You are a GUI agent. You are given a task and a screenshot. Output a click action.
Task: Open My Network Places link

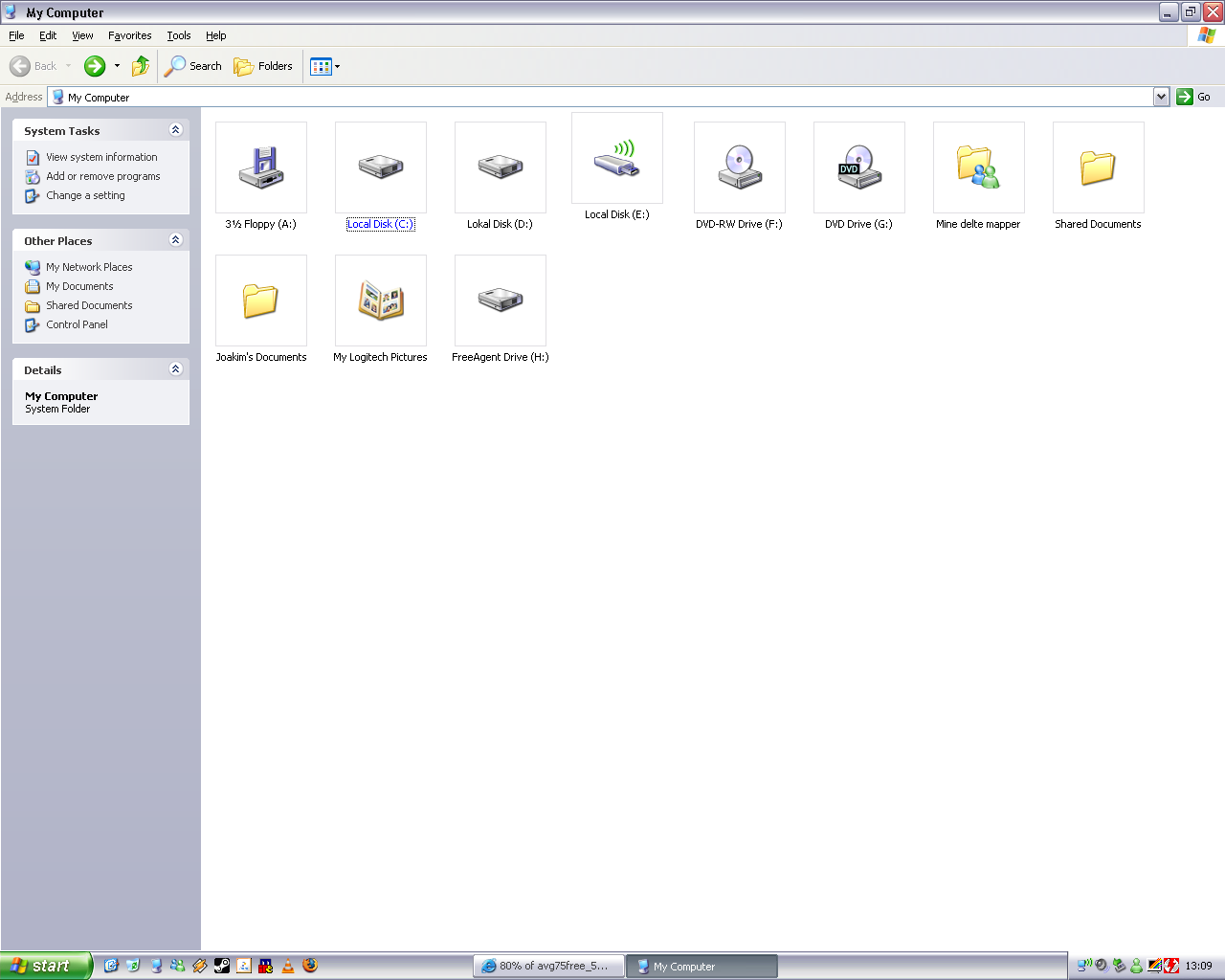89,267
